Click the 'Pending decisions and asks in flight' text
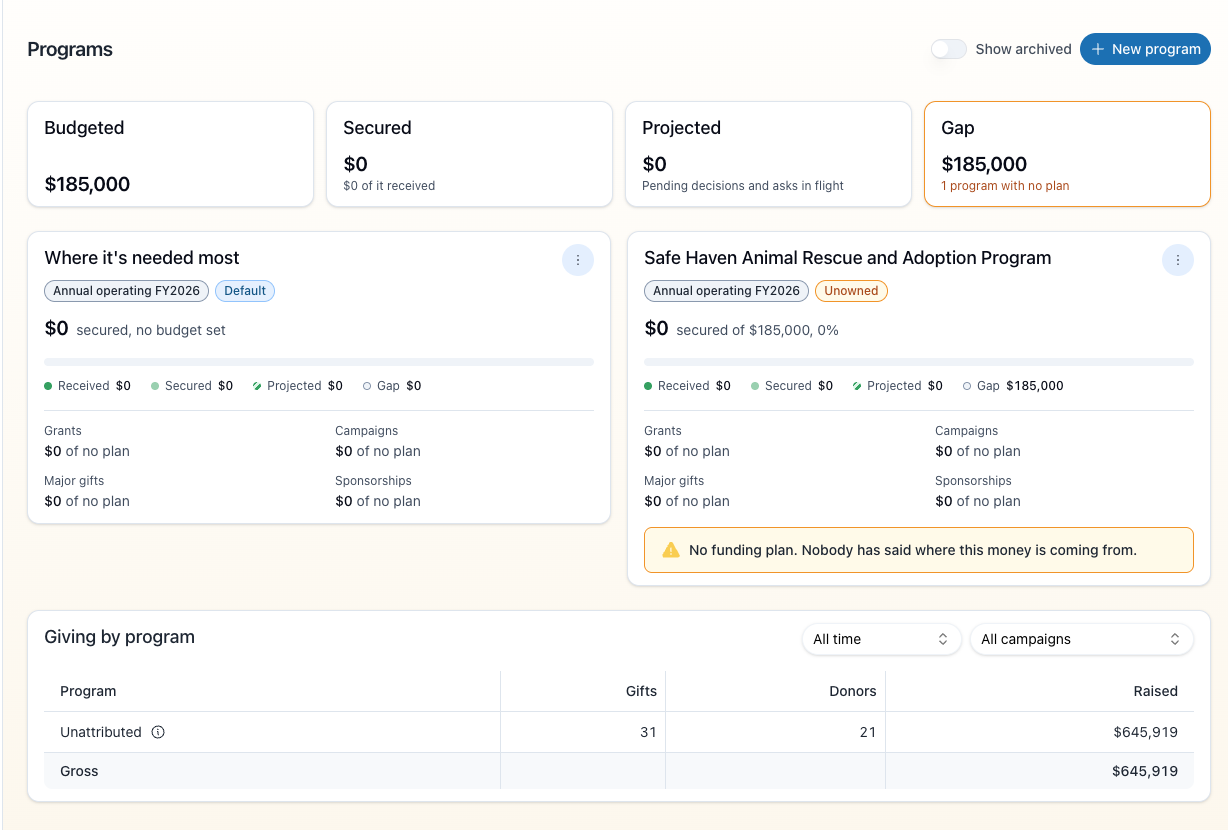The width and height of the screenshot is (1228, 830). [x=743, y=186]
